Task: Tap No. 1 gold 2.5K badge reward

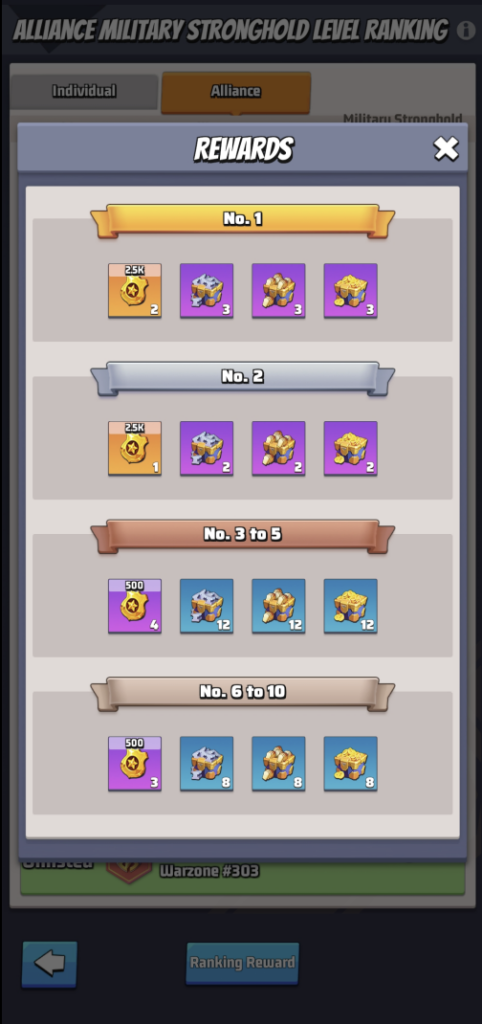Action: [x=135, y=291]
